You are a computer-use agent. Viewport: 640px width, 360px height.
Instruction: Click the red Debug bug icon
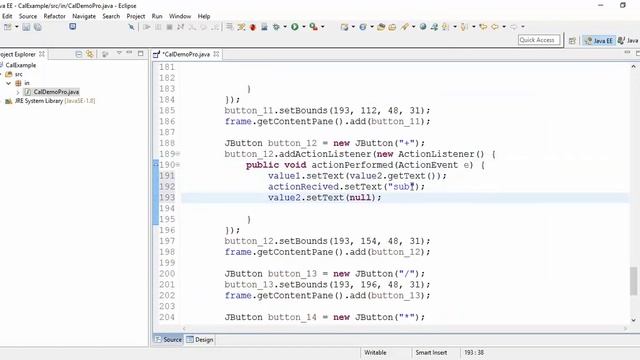(253, 27)
